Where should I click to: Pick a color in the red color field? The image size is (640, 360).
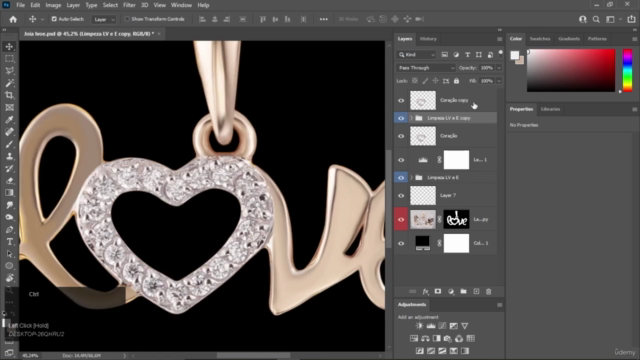pos(571,70)
